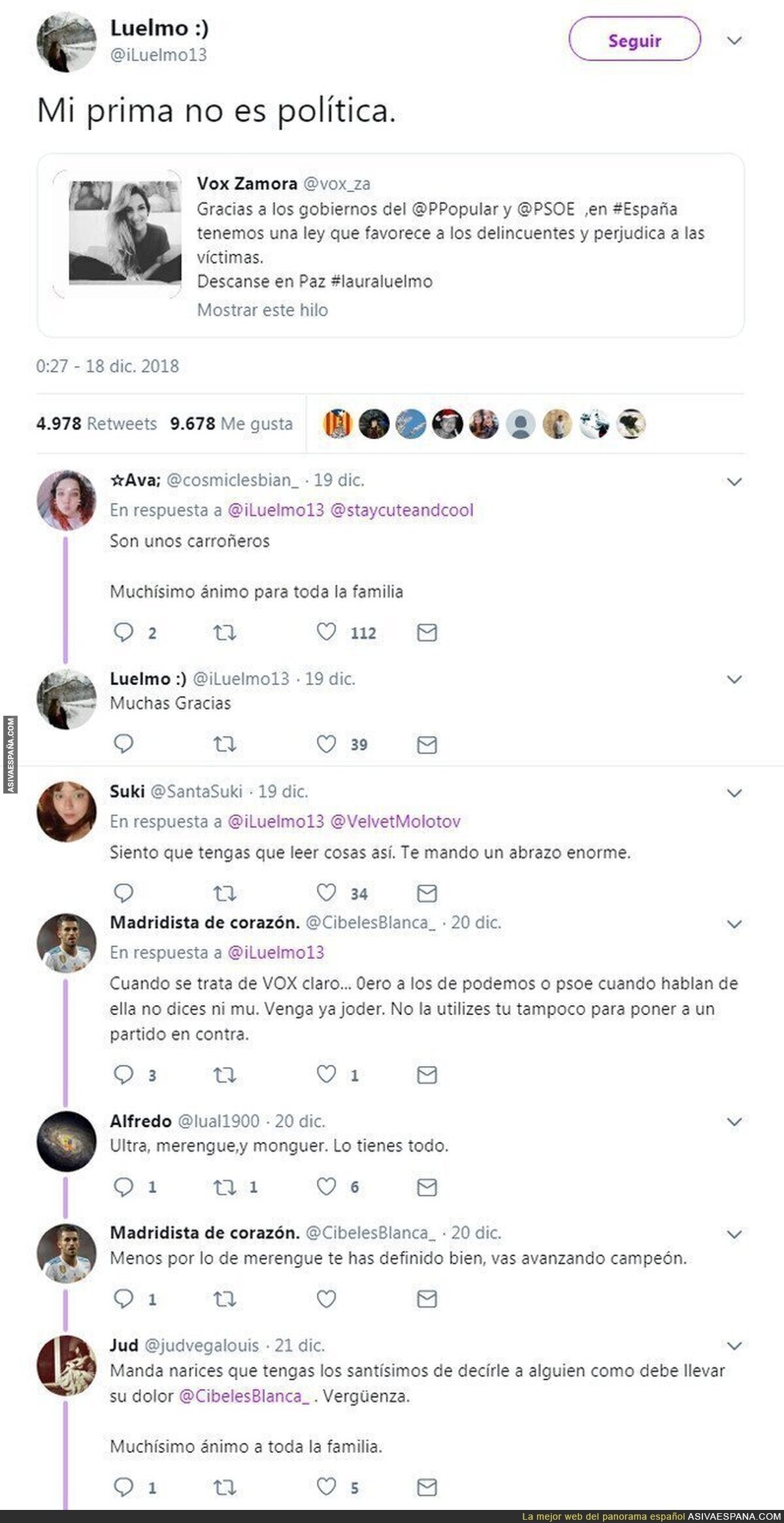The width and height of the screenshot is (784, 1523).
Task: Open the 9.678 Me gusta list
Action: (231, 424)
